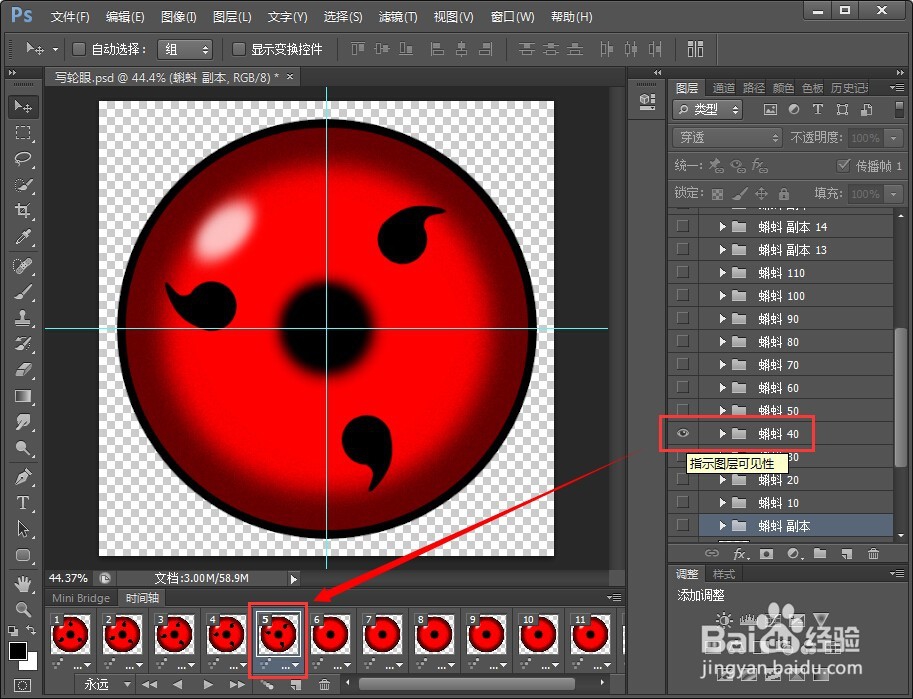The image size is (913, 699).
Task: Show the 蝌蚪 50 layer group
Action: 683,410
